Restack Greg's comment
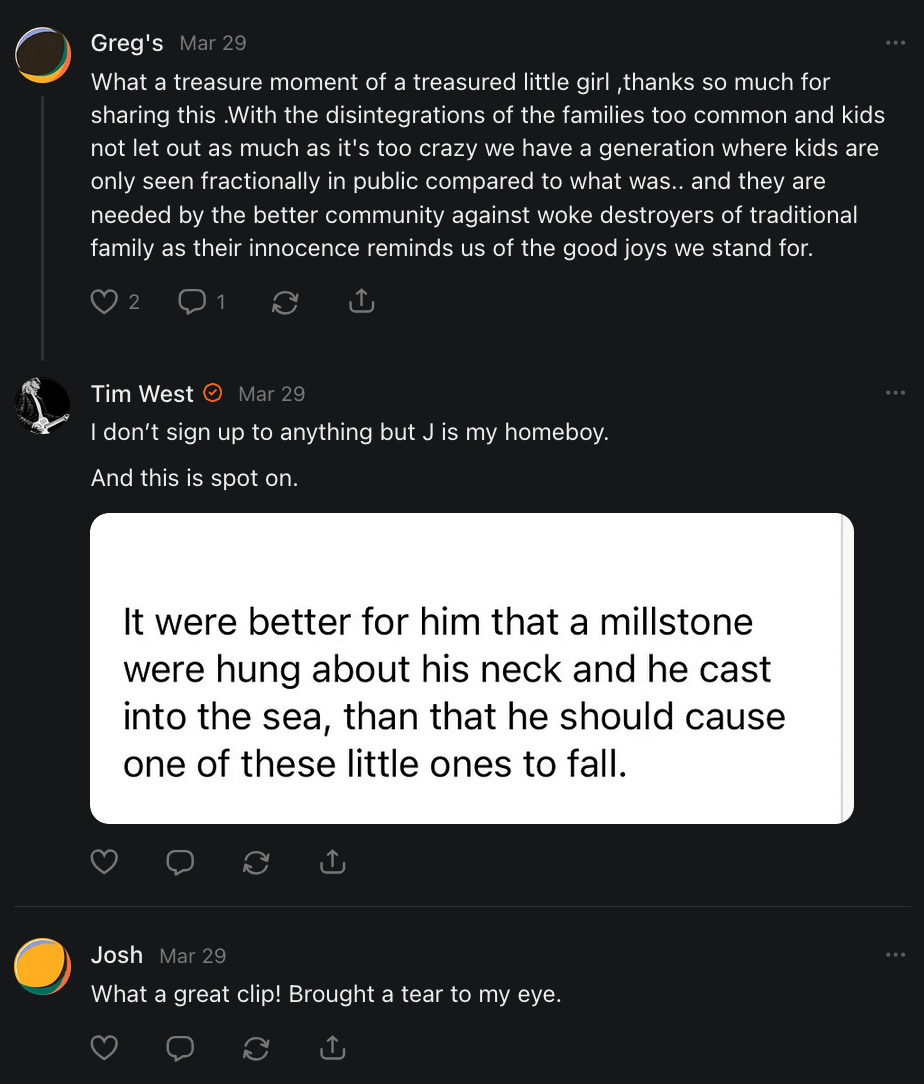The image size is (924, 1084). (285, 302)
